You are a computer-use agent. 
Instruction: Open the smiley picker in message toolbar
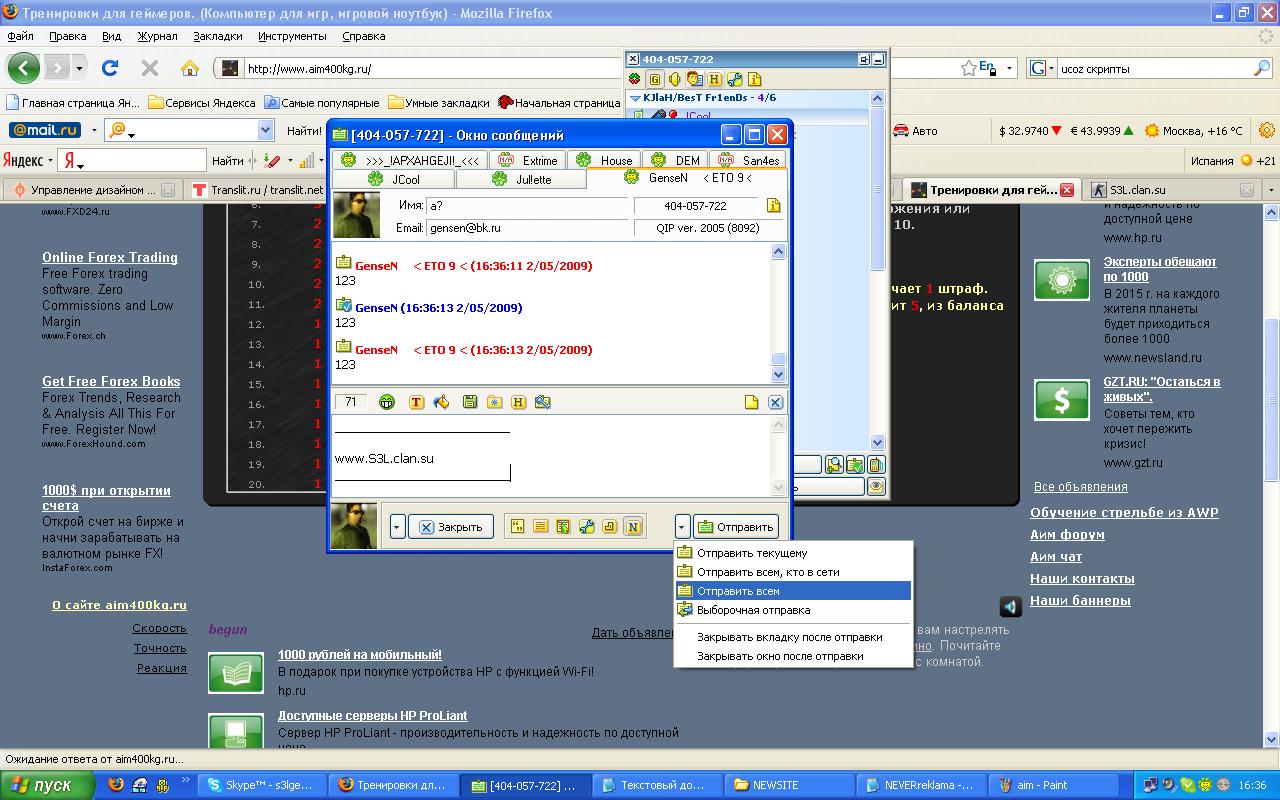click(387, 402)
